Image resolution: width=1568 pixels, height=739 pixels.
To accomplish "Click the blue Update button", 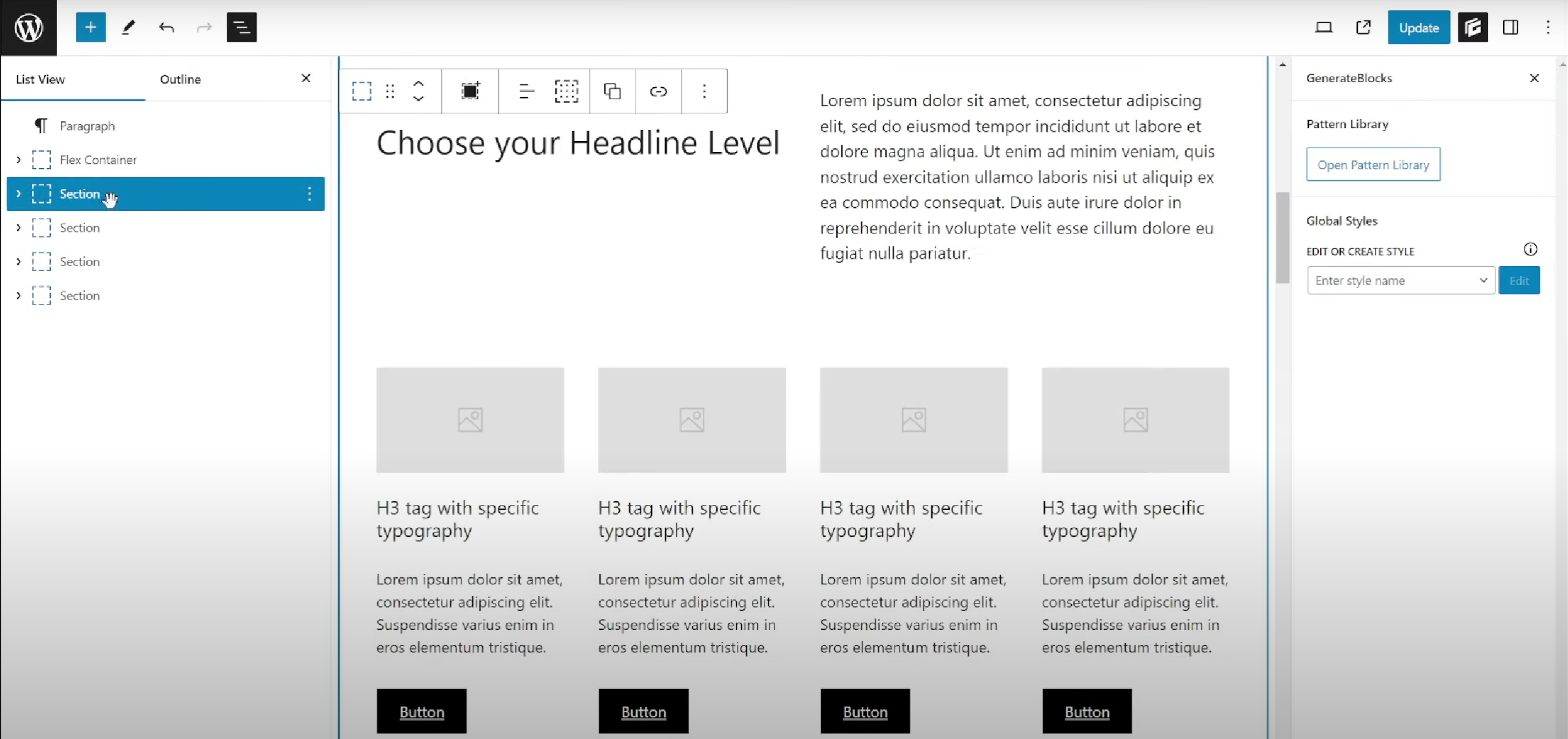I will [1418, 28].
